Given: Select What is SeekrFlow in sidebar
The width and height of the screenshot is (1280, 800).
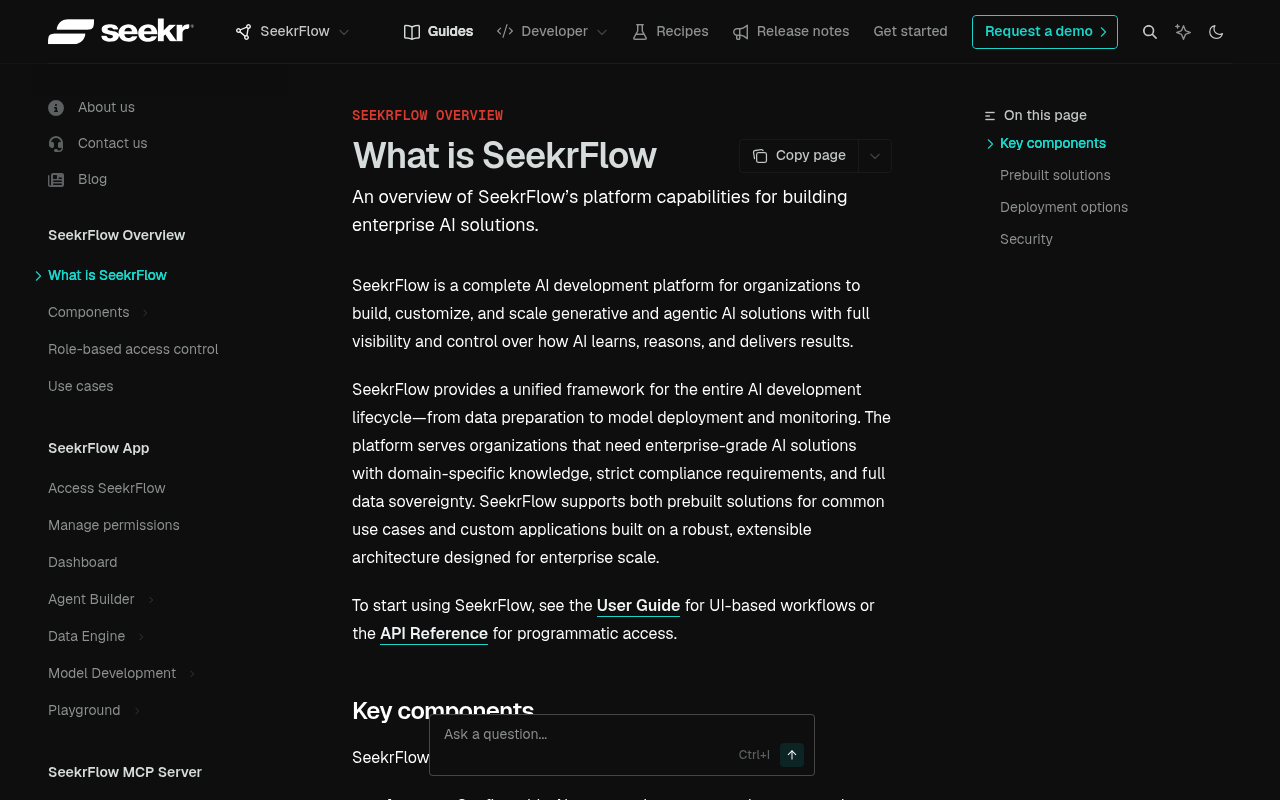Looking at the screenshot, I should 107,275.
